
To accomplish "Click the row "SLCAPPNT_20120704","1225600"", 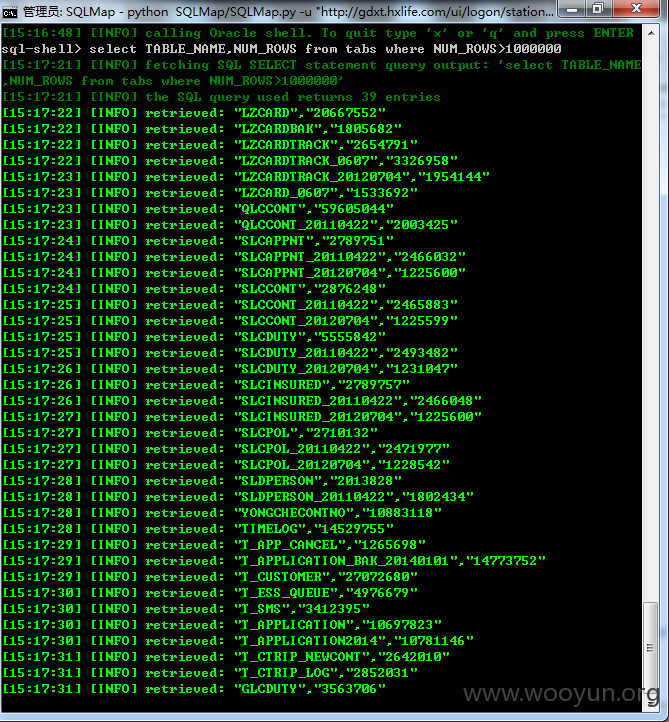I will (234, 273).
